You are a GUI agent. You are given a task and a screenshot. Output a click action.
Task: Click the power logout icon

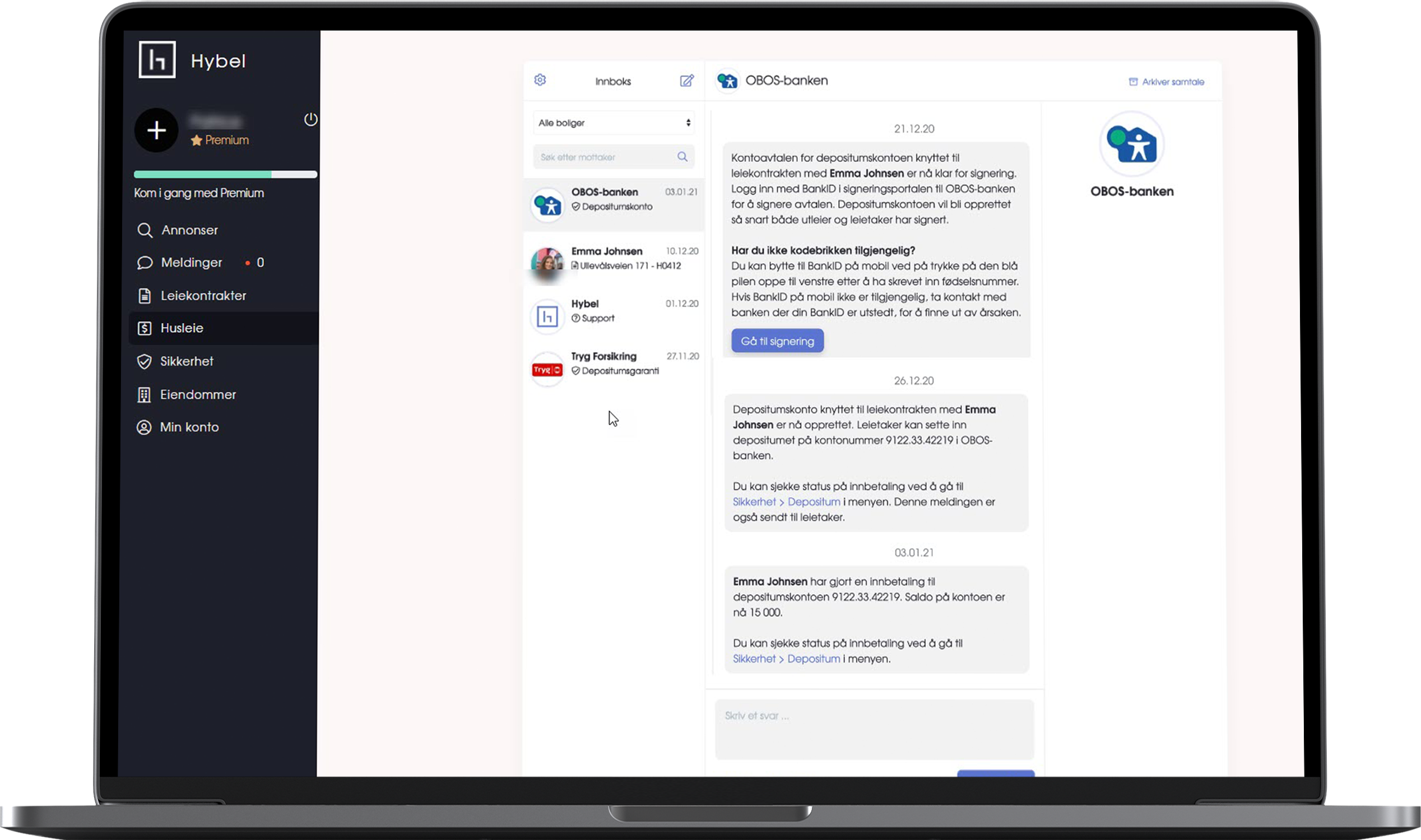310,119
